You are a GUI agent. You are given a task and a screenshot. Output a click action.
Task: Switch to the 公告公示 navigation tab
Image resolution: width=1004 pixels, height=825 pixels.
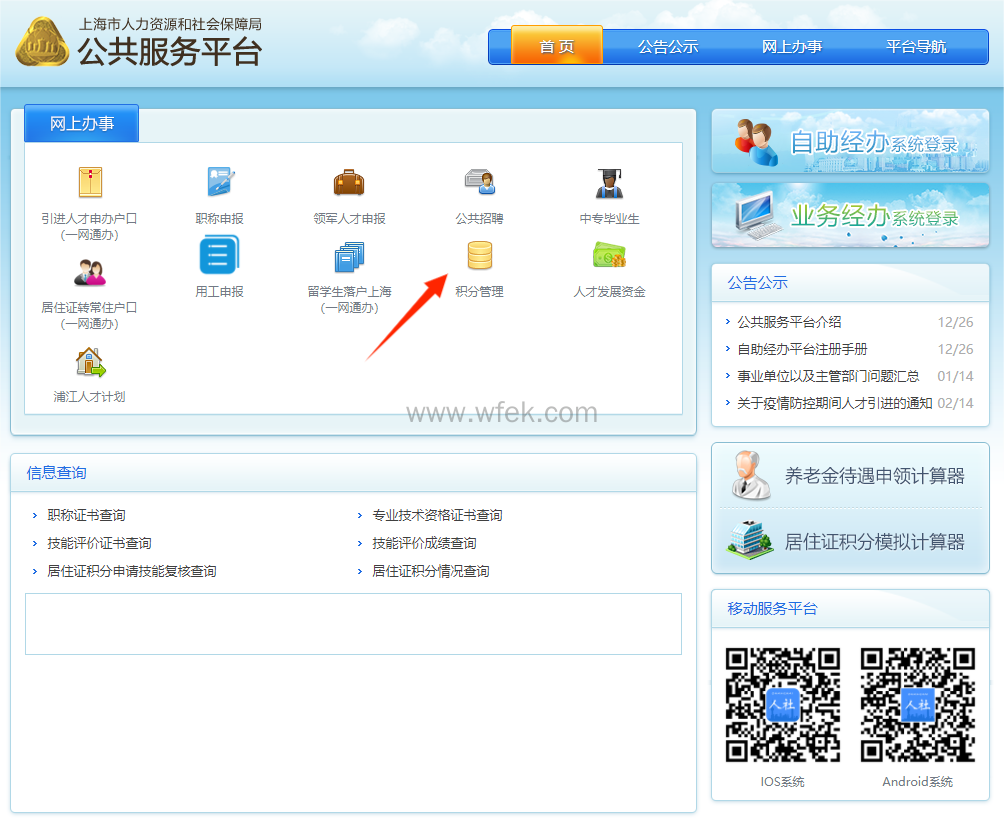pyautogui.click(x=668, y=47)
